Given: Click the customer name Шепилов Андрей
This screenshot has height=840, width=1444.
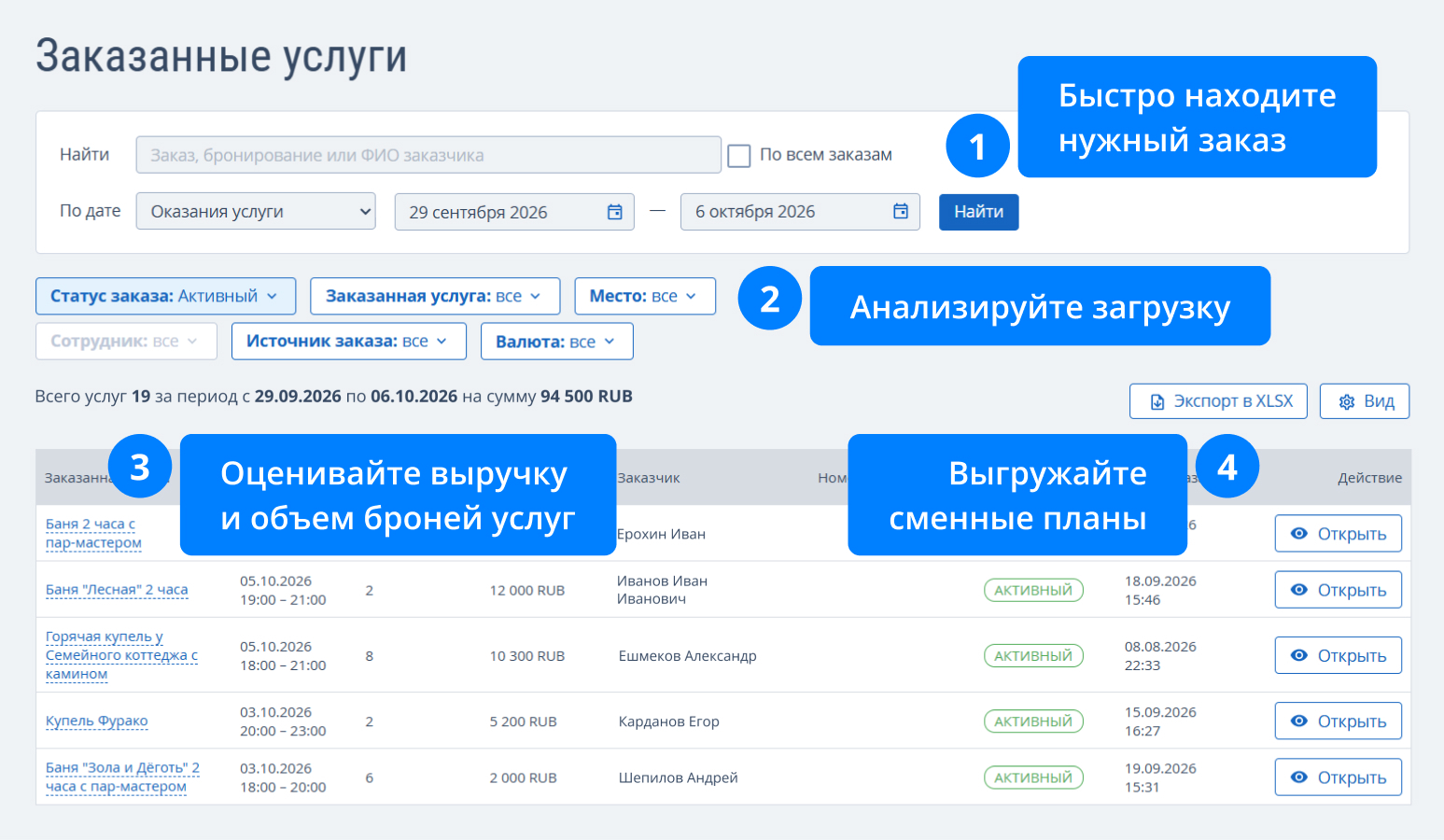Looking at the screenshot, I should tap(679, 777).
